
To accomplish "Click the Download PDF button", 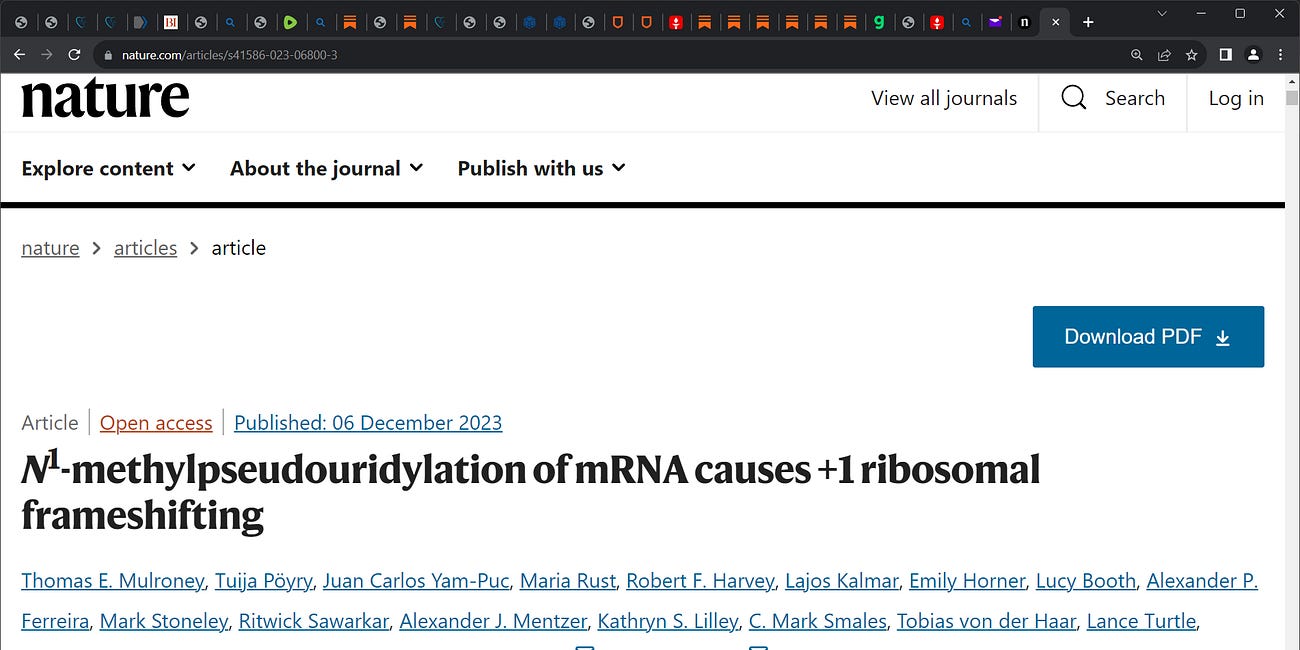I will (x=1148, y=336).
